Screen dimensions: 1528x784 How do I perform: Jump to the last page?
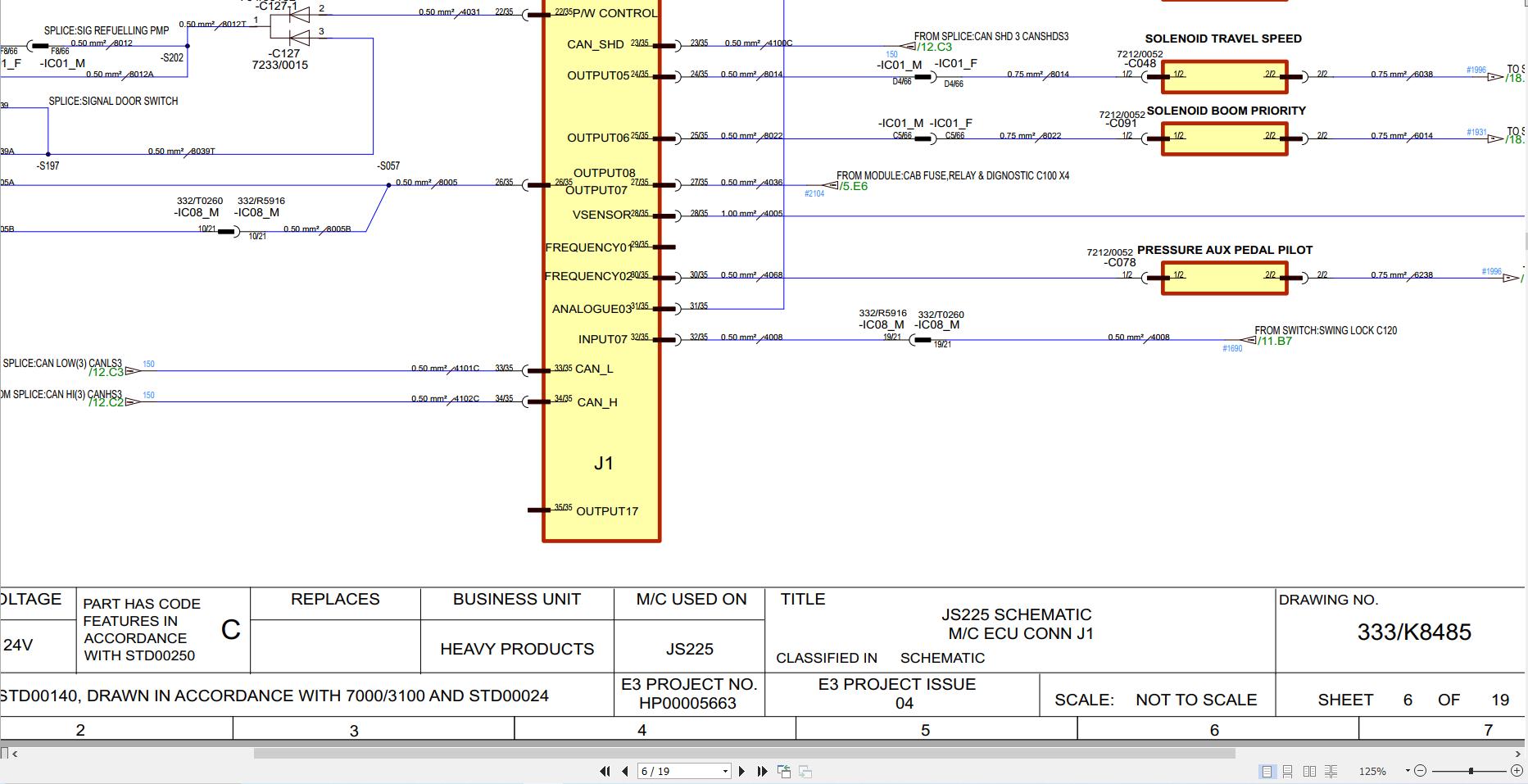click(762, 771)
